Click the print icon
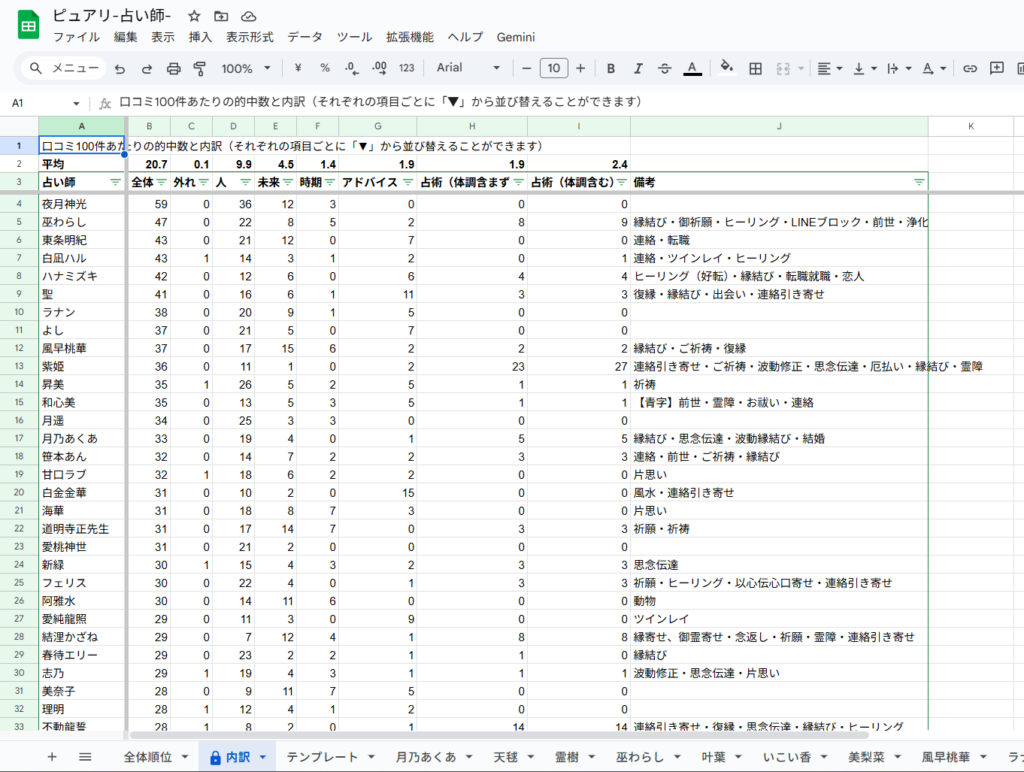This screenshot has width=1024, height=772. click(x=173, y=68)
